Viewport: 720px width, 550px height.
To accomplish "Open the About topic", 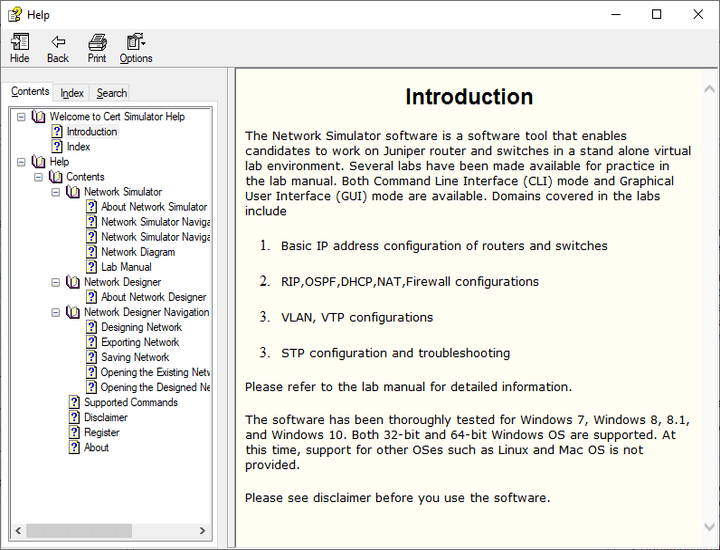I will click(96, 448).
